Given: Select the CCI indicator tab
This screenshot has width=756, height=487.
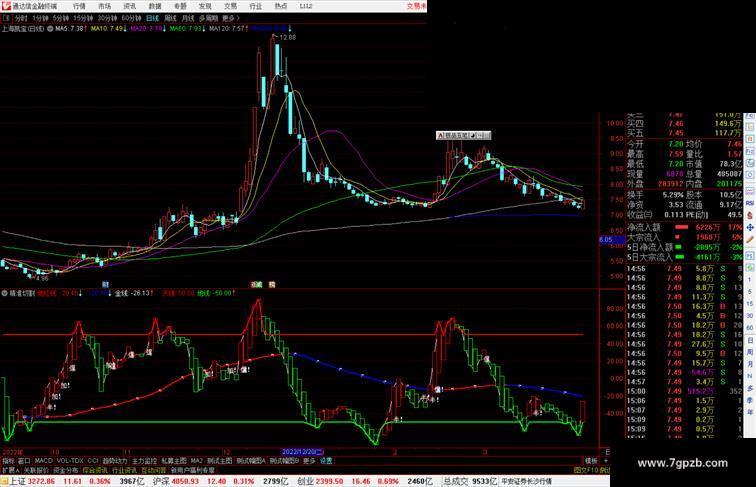Looking at the screenshot, I should [x=93, y=461].
